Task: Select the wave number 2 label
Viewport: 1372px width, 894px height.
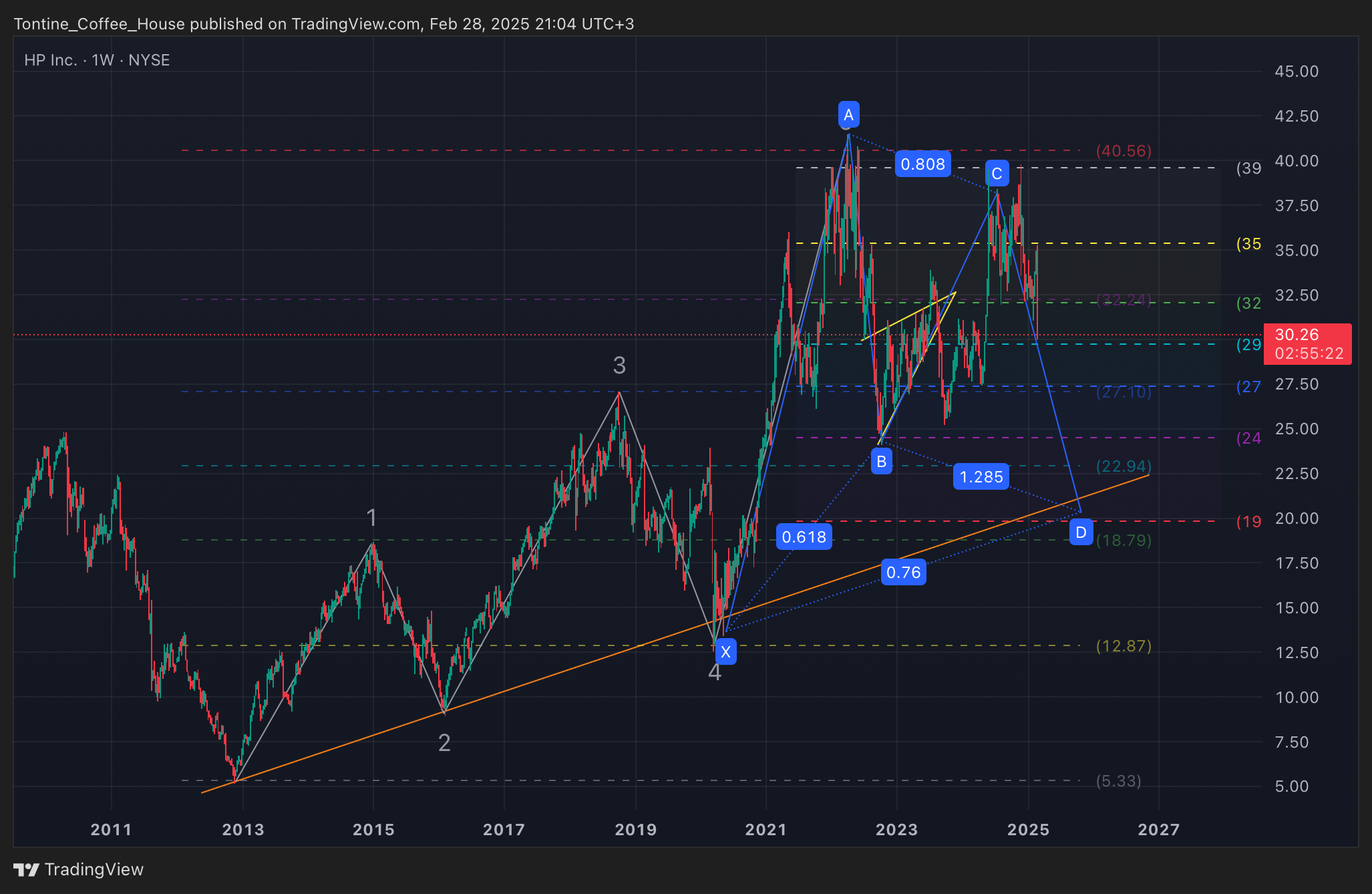Action: [444, 742]
